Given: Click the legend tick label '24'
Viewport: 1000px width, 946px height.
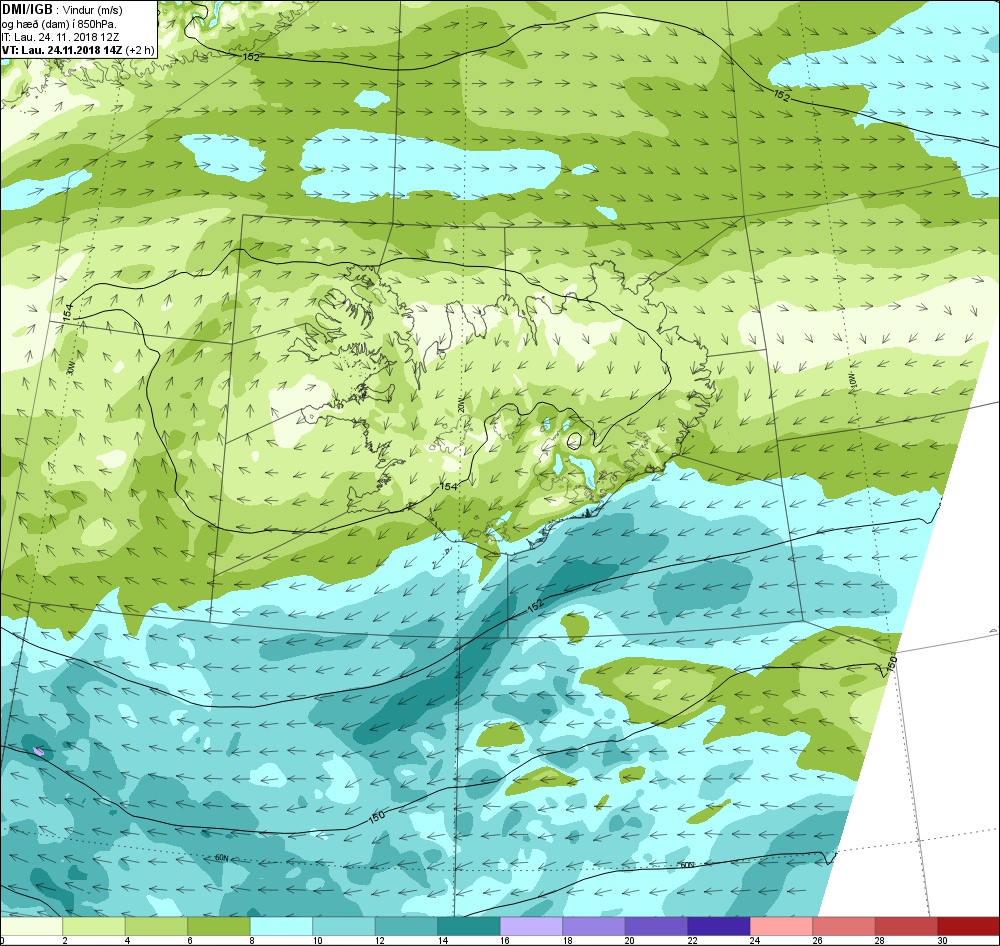Looking at the screenshot, I should click(x=754, y=940).
